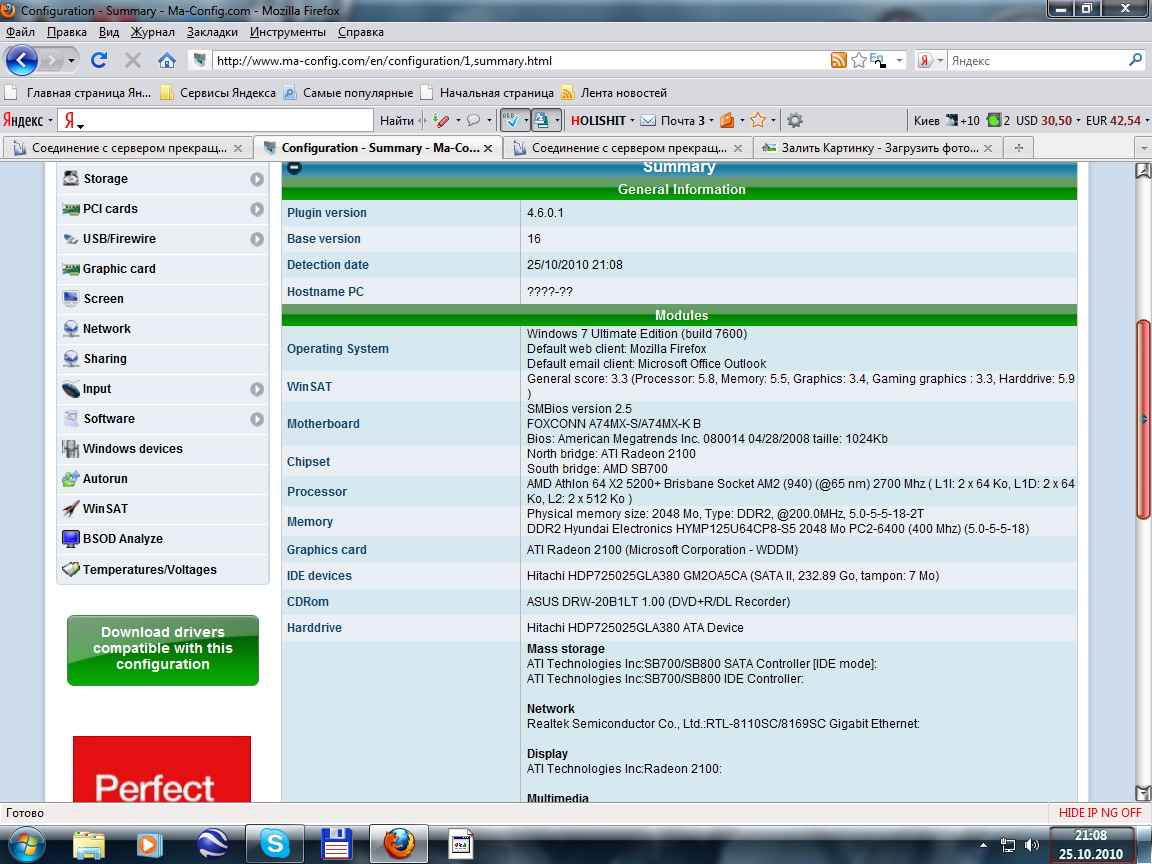Expand the Input submenu arrow
The image size is (1152, 864).
click(x=256, y=389)
